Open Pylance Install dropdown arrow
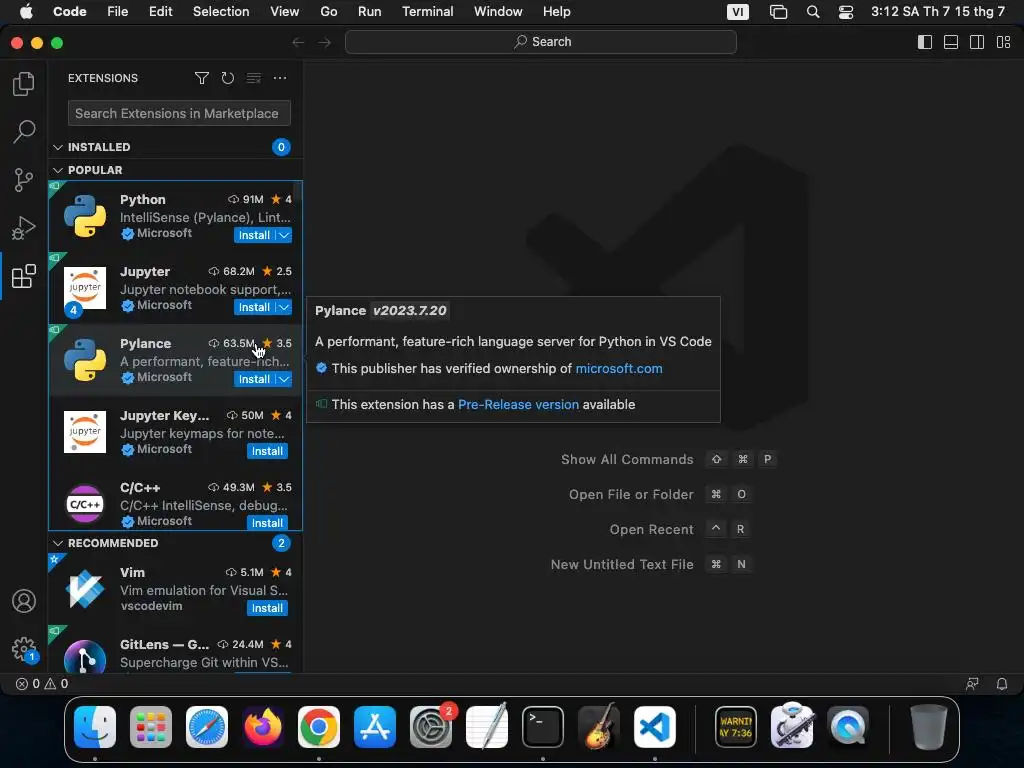1024x768 pixels. (284, 379)
